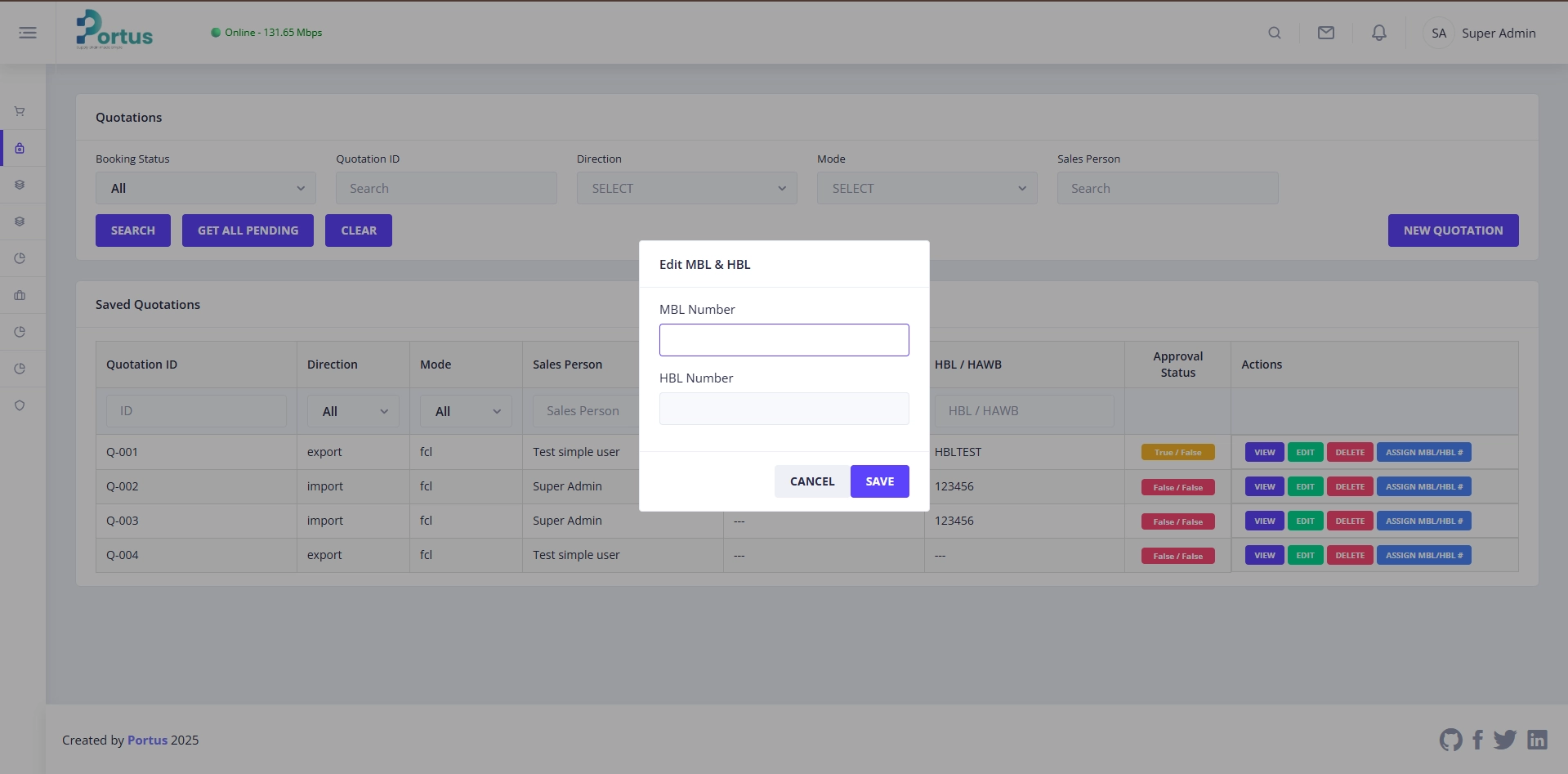Focus the HBL Number input field
The width and height of the screenshot is (1568, 774).
tap(784, 409)
